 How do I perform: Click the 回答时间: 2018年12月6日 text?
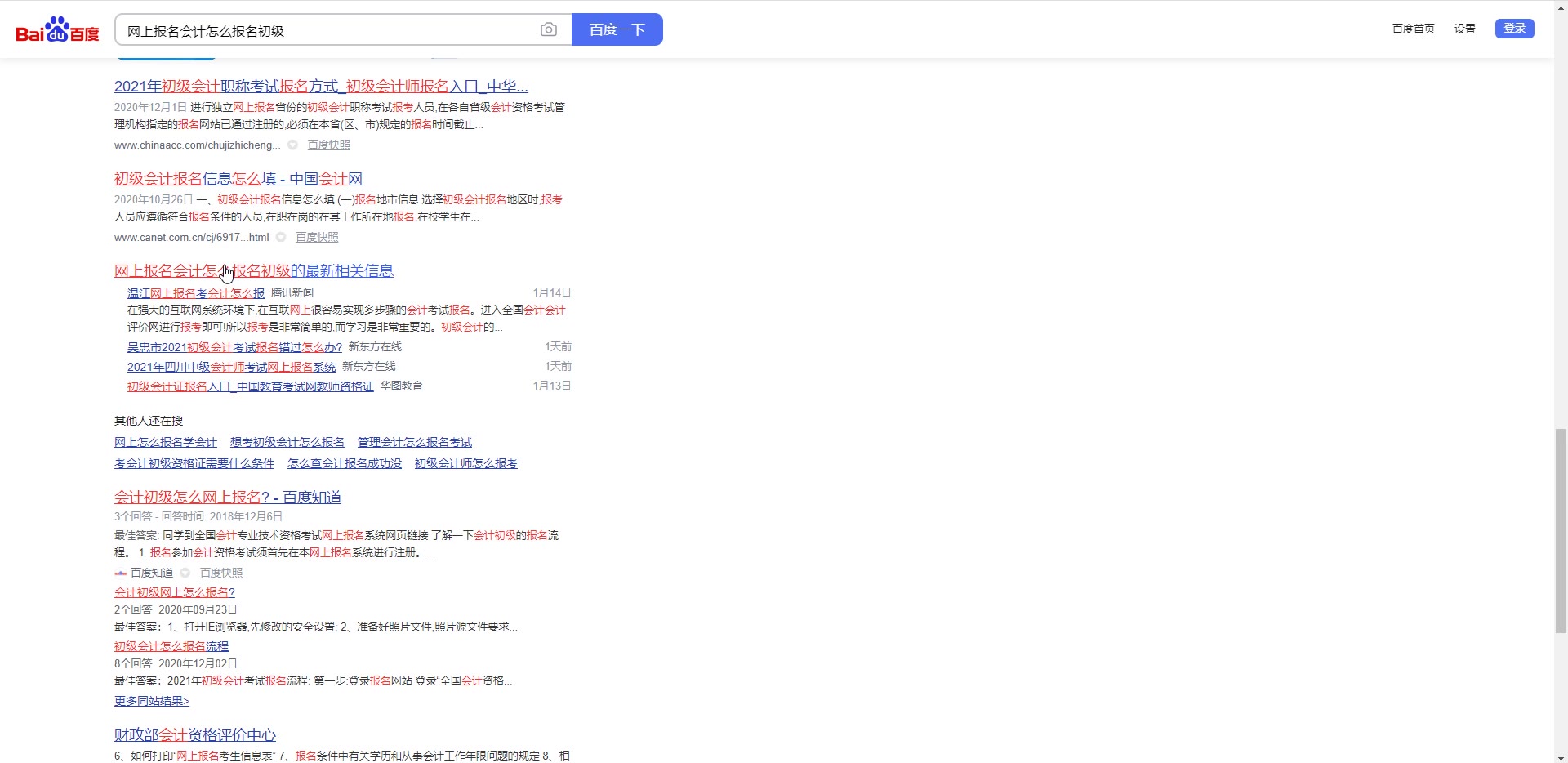tap(222, 517)
